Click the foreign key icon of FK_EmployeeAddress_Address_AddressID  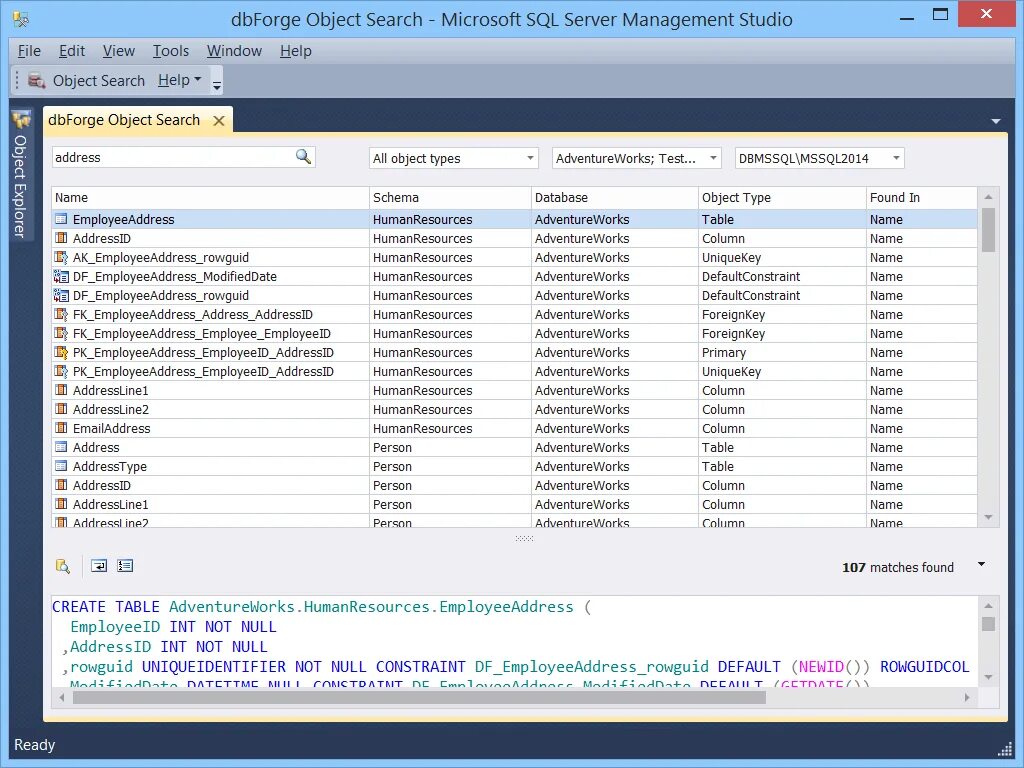tap(61, 314)
